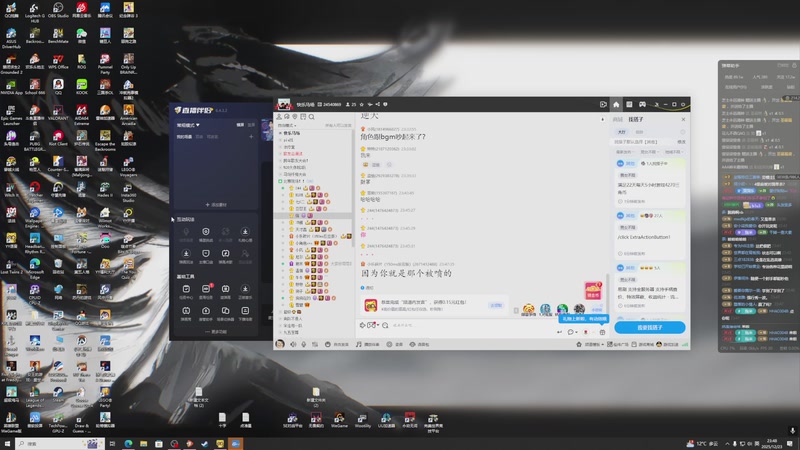Image resolution: width=800 pixels, height=450 pixels.
Task: Click 更多功能 in 直播伴侣
Action: tap(216, 332)
